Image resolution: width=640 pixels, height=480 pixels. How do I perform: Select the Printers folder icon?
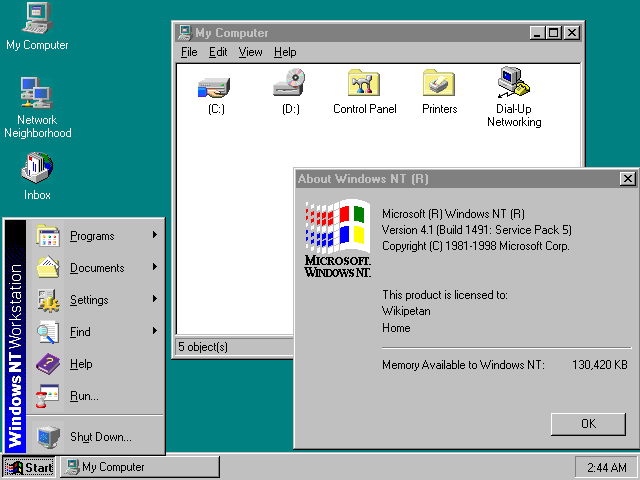(x=439, y=83)
